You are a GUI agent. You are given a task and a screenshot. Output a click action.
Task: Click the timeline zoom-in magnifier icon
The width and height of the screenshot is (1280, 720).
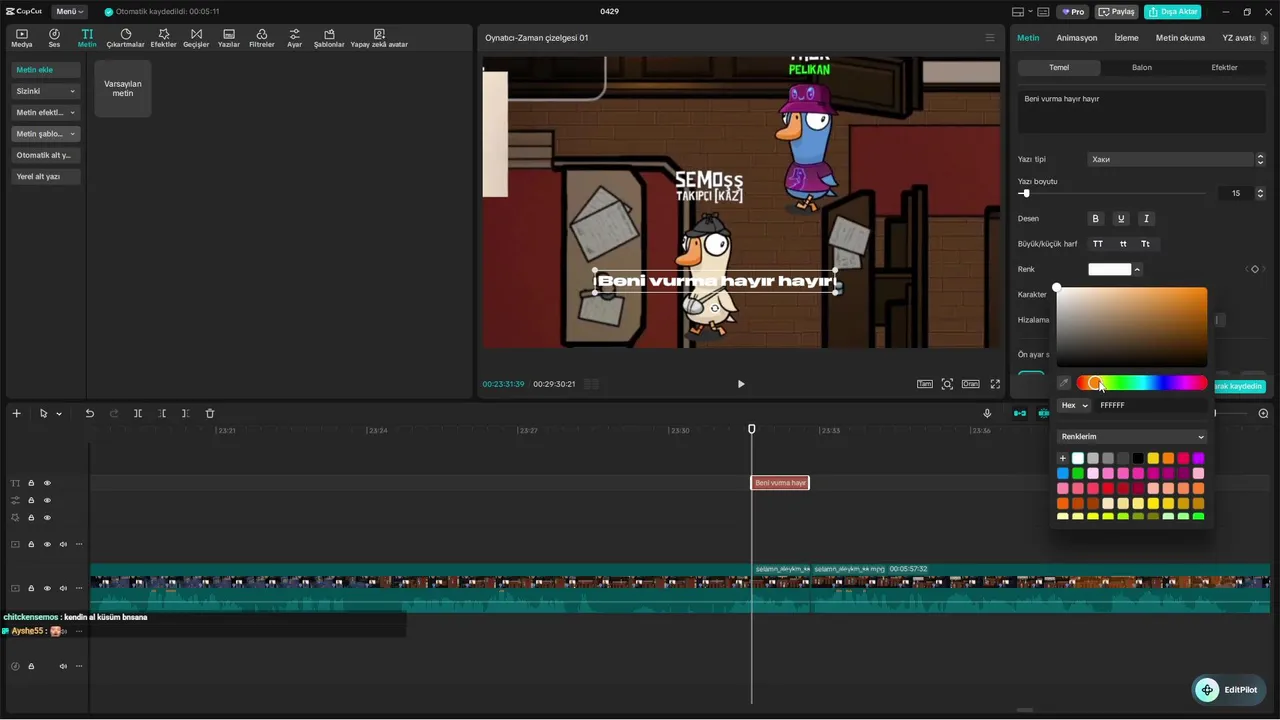tap(1263, 413)
